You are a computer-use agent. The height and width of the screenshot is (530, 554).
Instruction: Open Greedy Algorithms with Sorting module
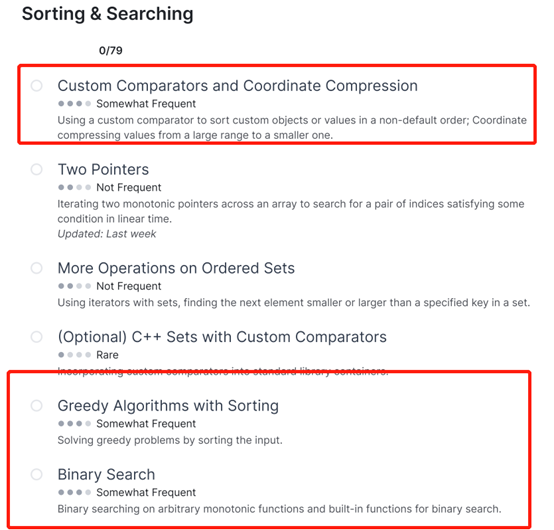[168, 406]
